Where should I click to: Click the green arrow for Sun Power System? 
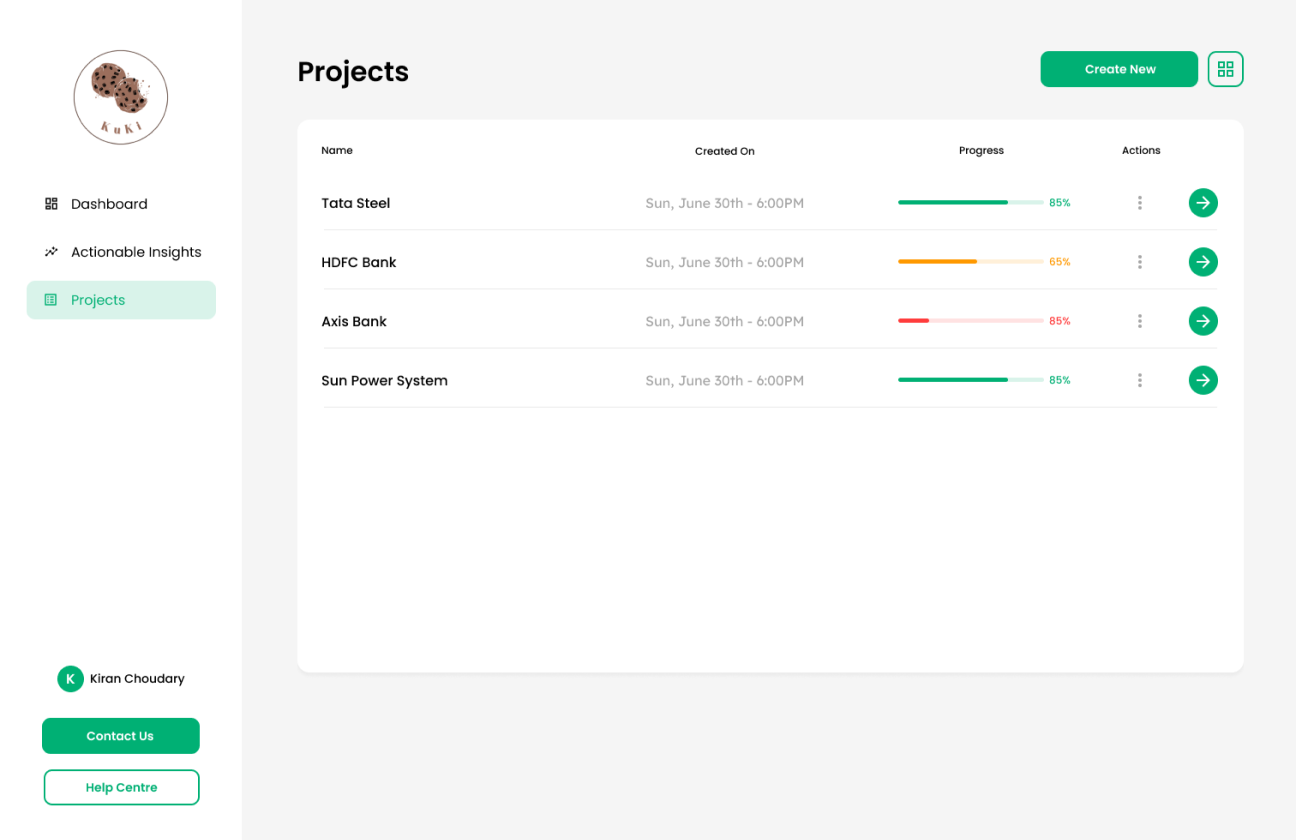point(1203,380)
